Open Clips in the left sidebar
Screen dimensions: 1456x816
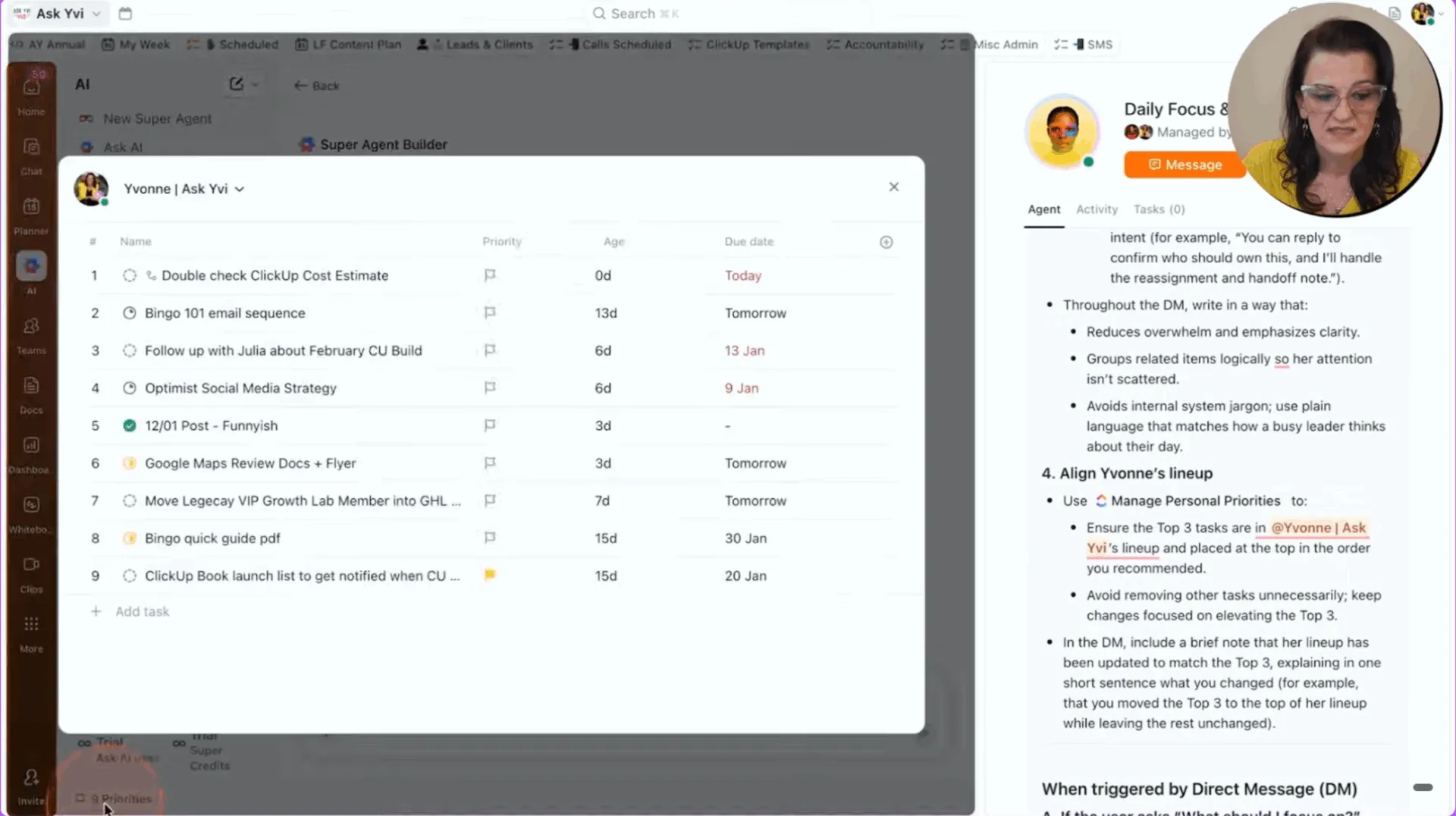31,574
